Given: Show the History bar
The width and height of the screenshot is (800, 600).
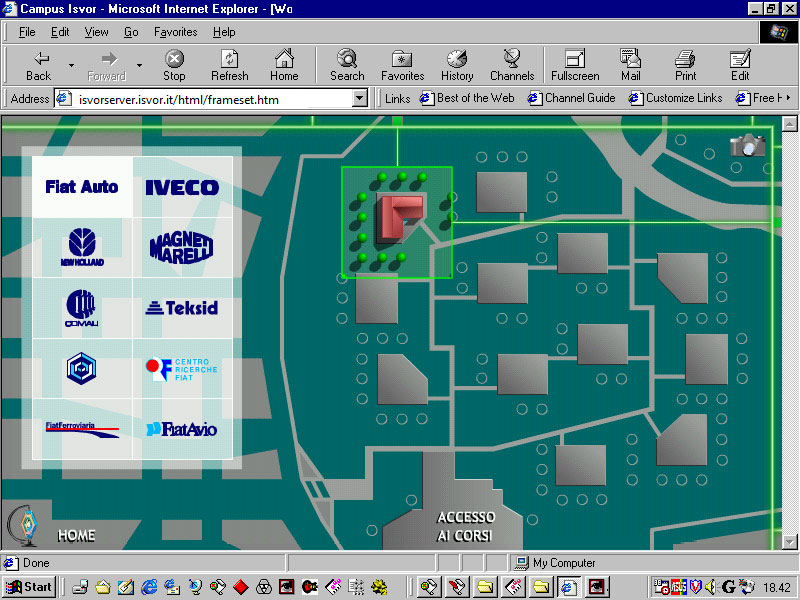Looking at the screenshot, I should (457, 66).
